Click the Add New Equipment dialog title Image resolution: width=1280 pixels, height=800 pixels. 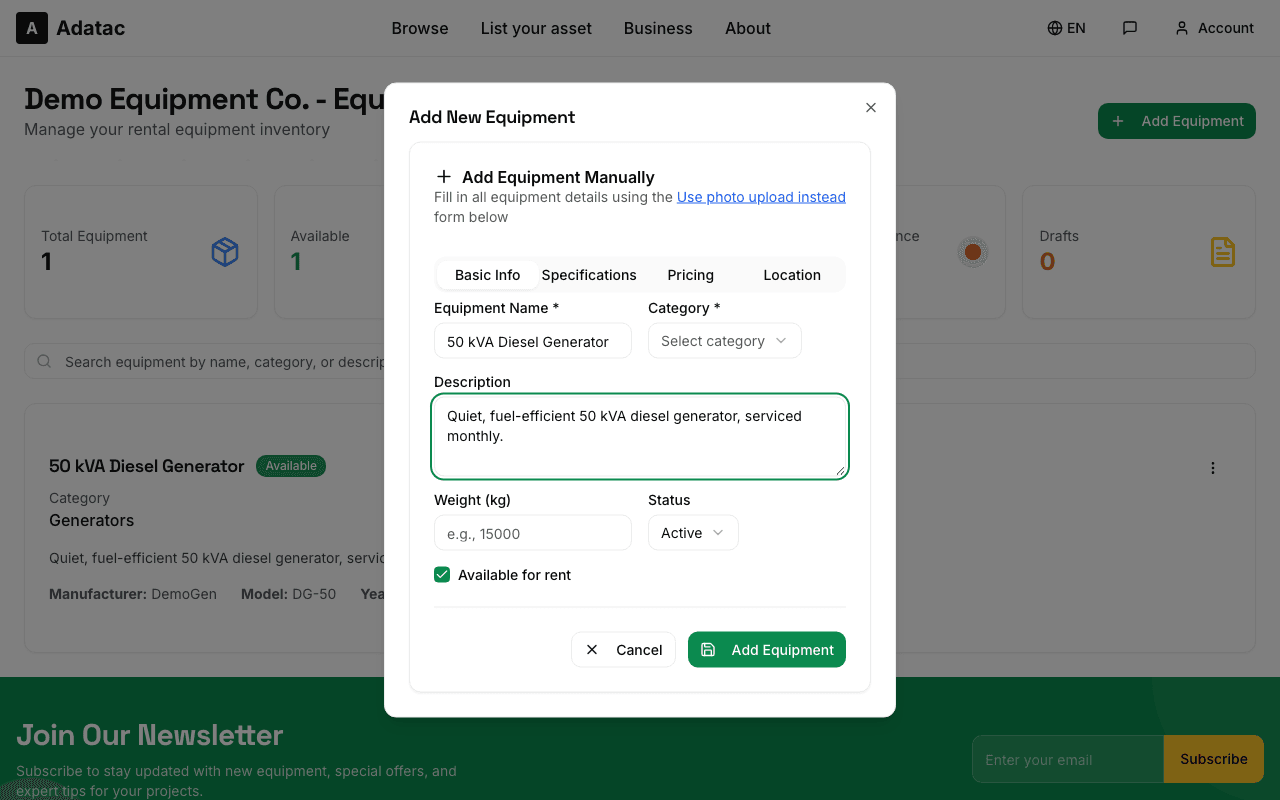tap(492, 117)
